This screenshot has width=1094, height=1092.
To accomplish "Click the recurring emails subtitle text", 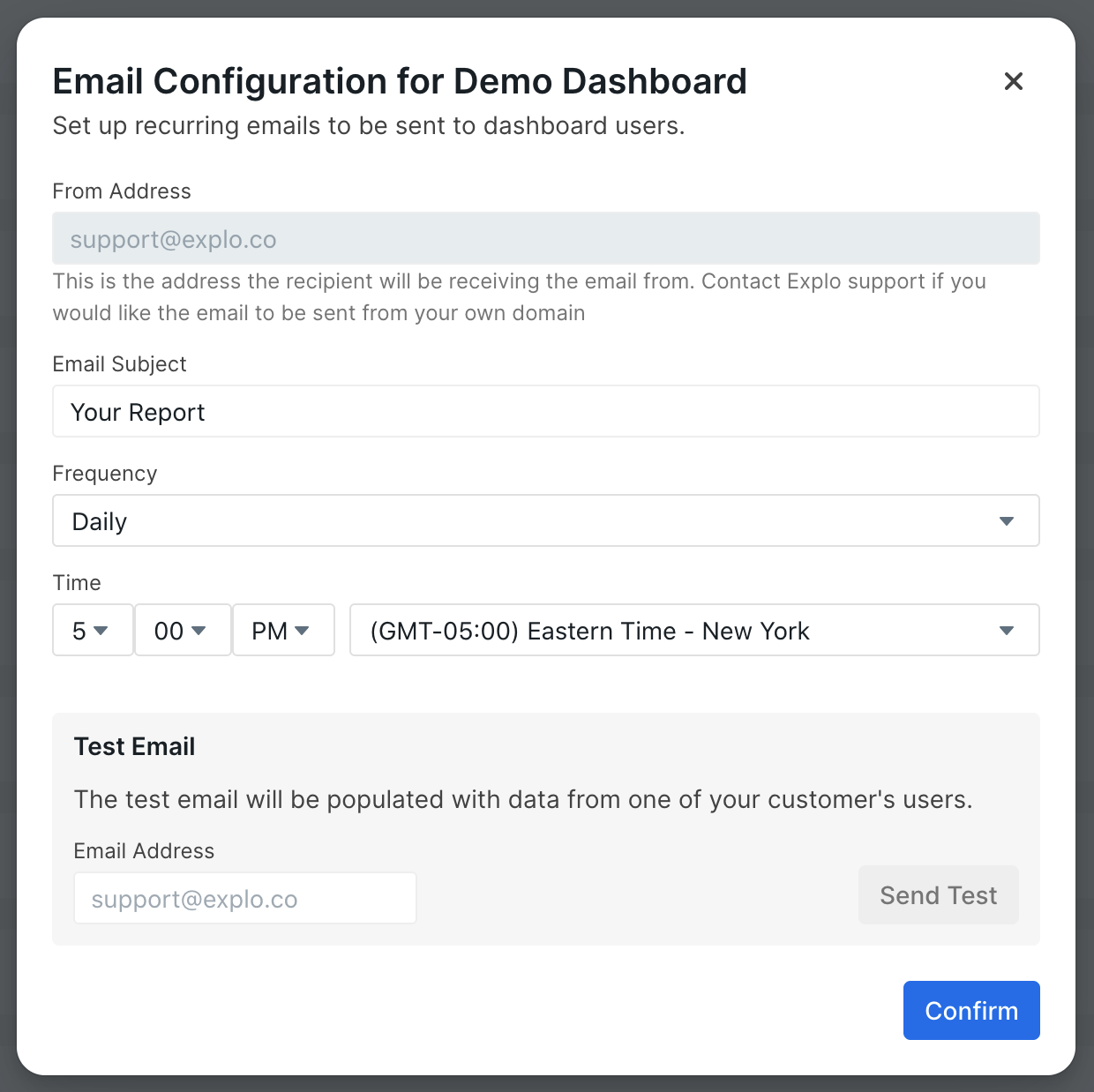I will [x=368, y=126].
